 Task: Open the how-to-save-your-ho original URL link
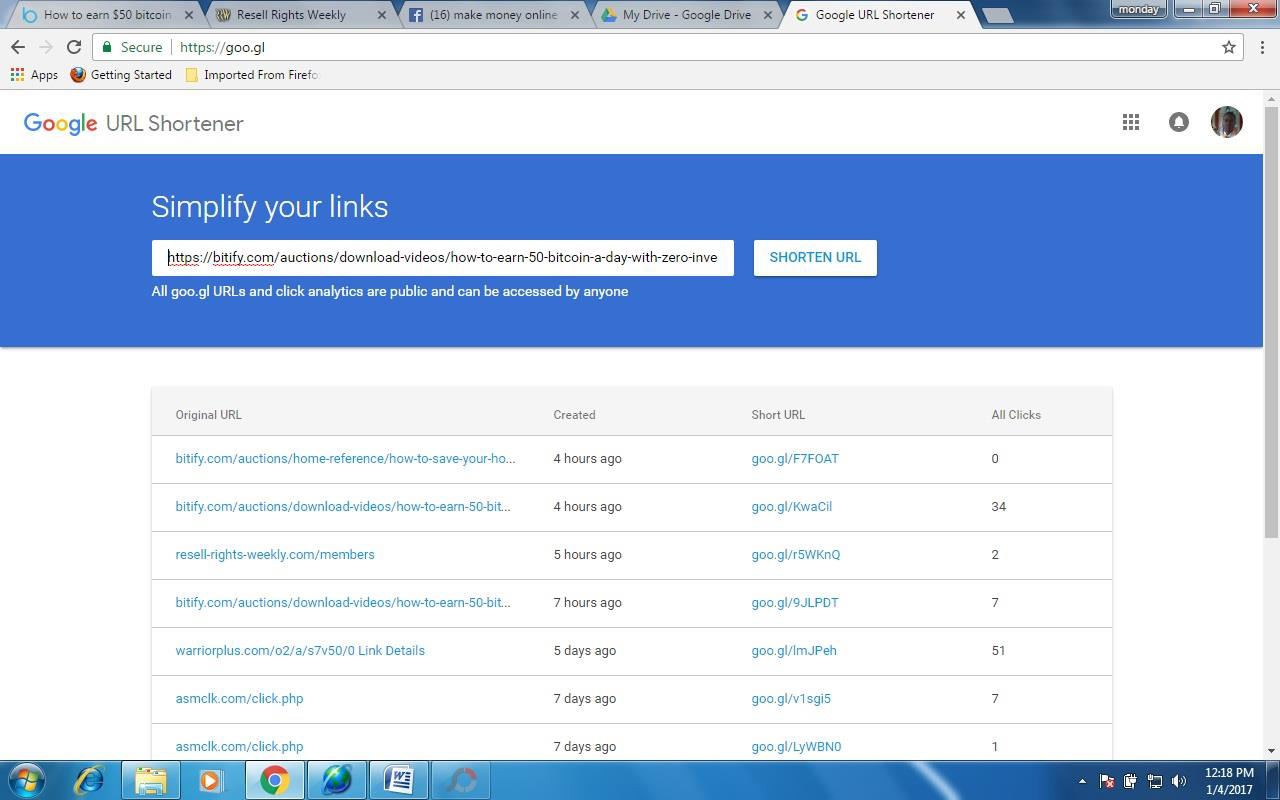coord(346,458)
